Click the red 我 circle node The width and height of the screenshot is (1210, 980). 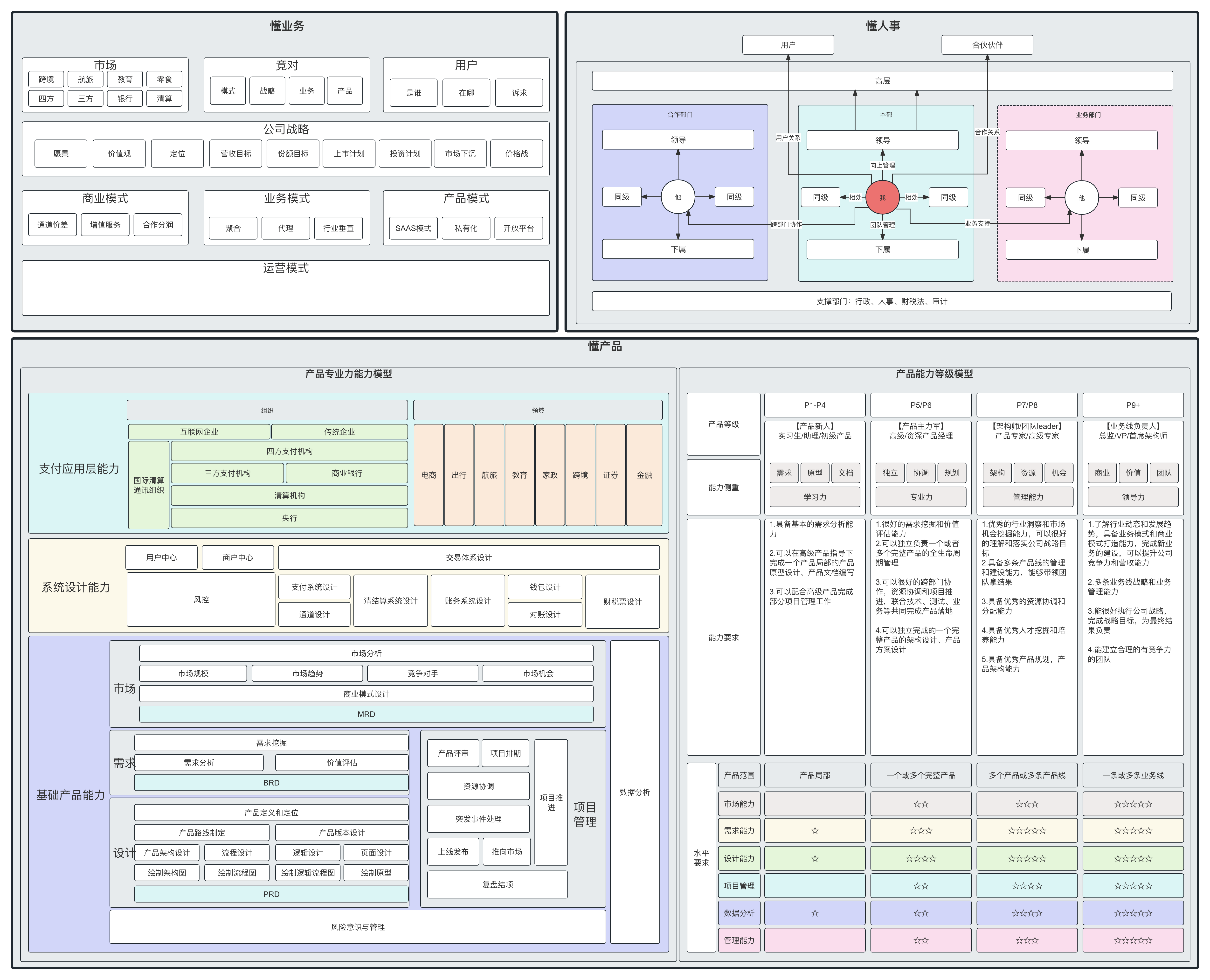[882, 198]
